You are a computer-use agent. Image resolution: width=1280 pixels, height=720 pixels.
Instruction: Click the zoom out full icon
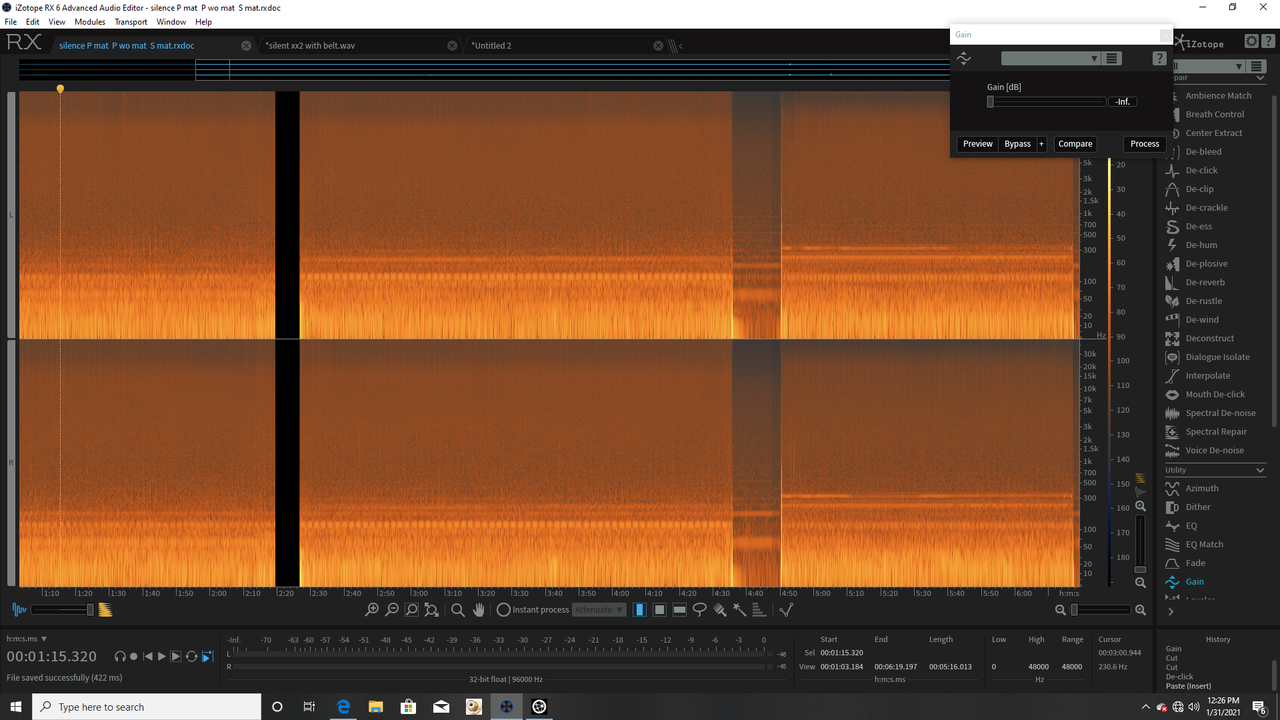point(432,610)
